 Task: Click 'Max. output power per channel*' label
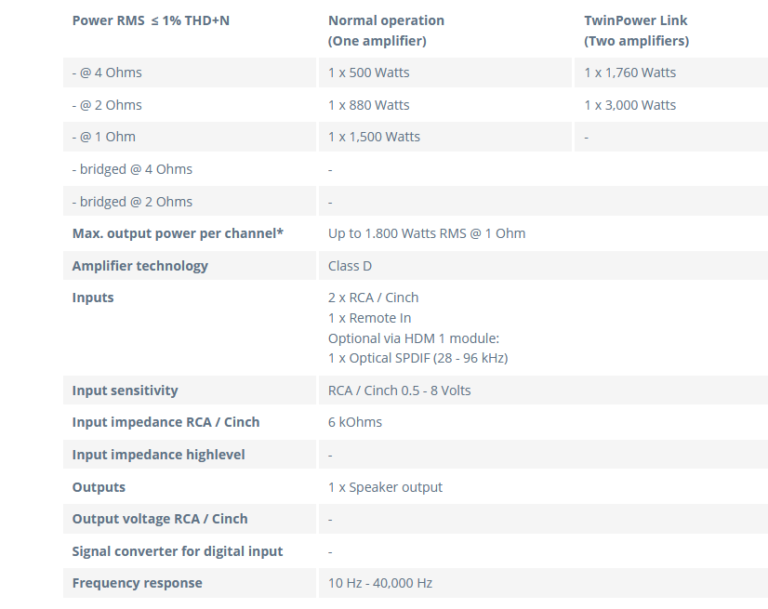[178, 234]
